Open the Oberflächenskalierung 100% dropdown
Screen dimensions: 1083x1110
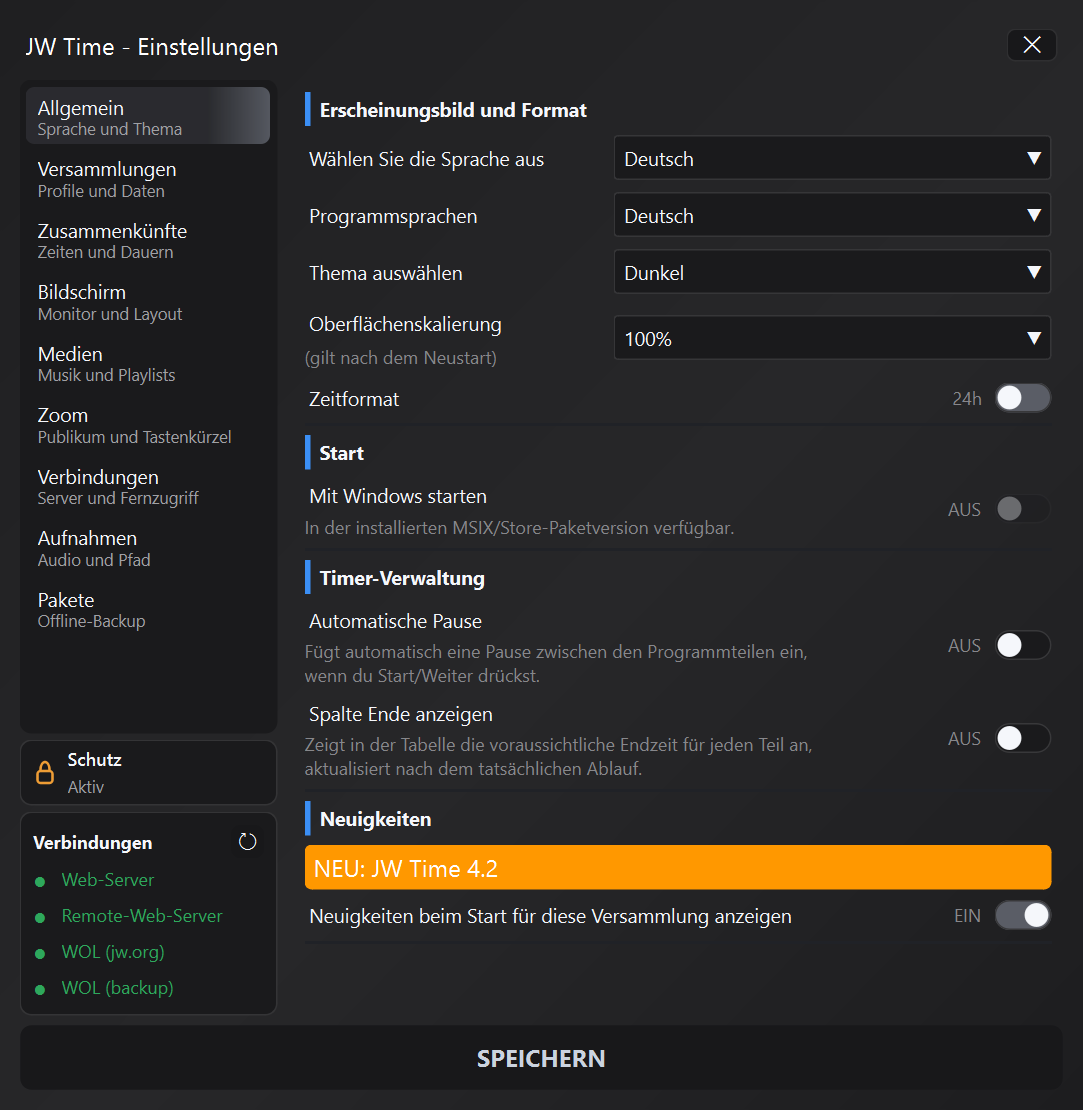click(832, 338)
